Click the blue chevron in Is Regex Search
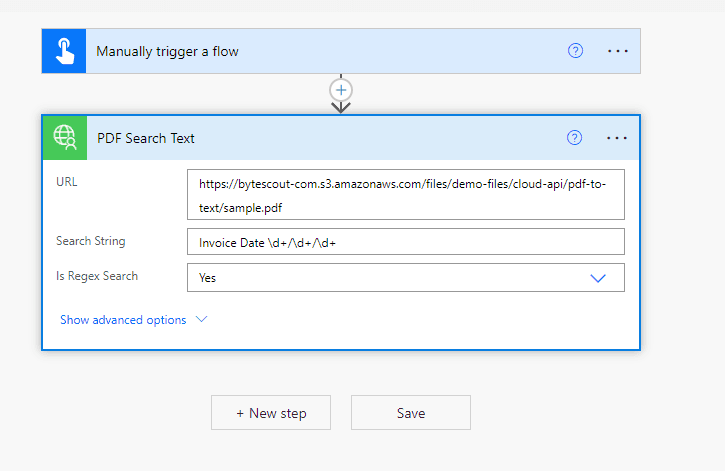Viewport: 725px width, 471px height. pos(598,278)
